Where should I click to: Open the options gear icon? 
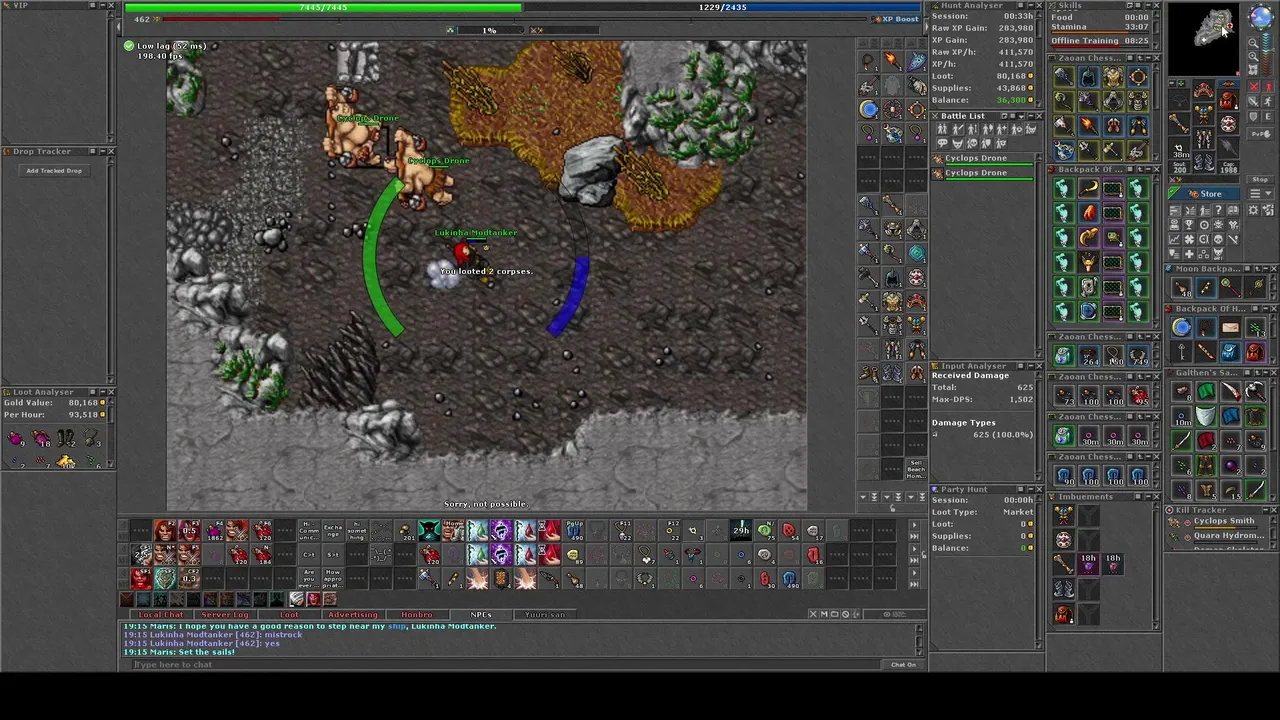[1253, 210]
